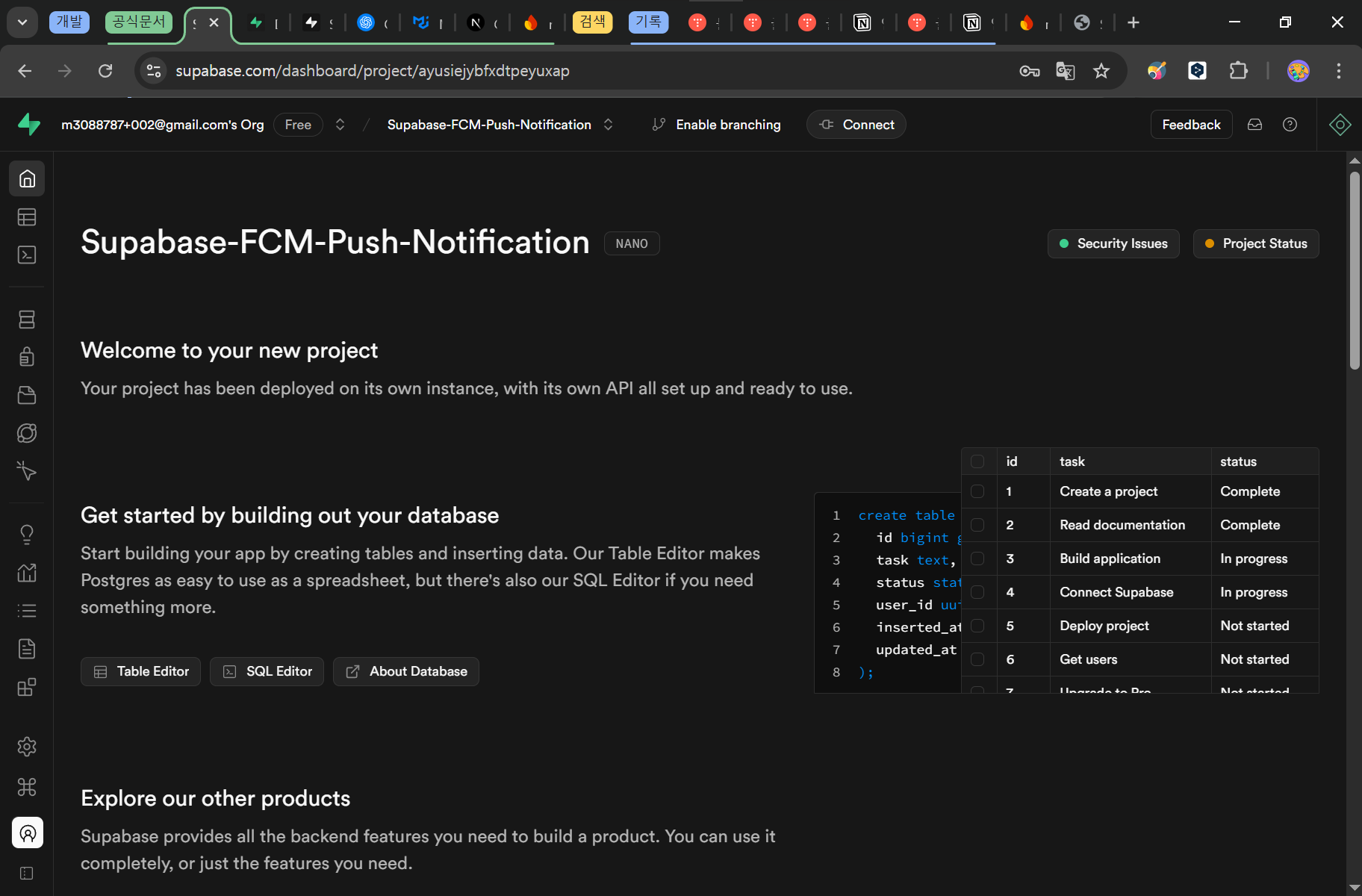Open the Integrations blocks icon

[x=27, y=687]
